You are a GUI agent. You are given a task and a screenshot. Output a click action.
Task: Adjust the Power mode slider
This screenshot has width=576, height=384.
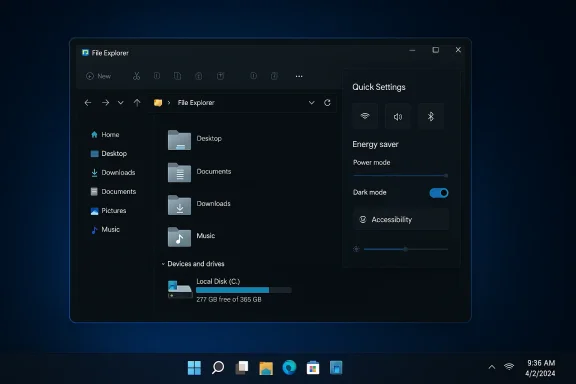tap(400, 176)
